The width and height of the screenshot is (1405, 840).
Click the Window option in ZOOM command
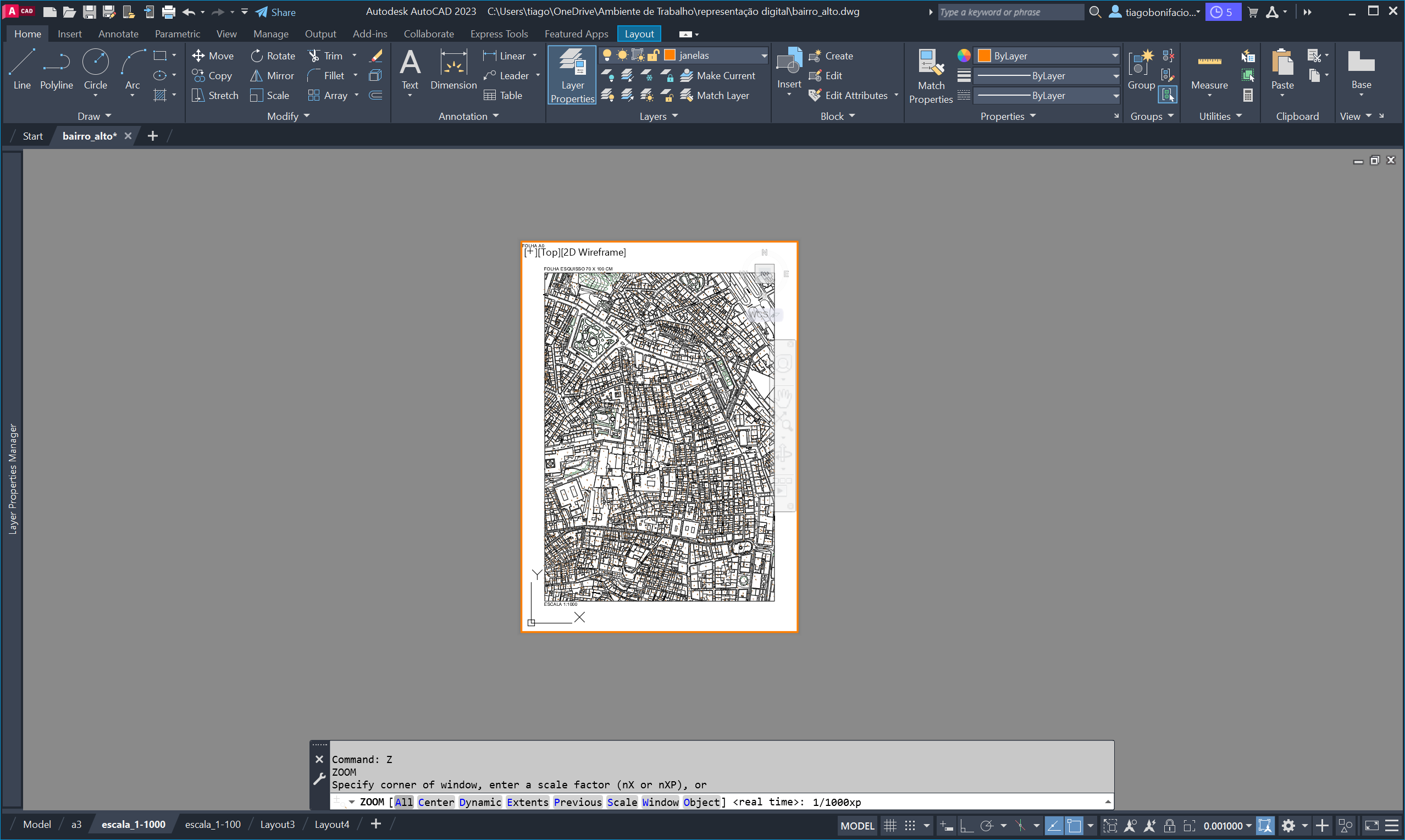(x=660, y=802)
